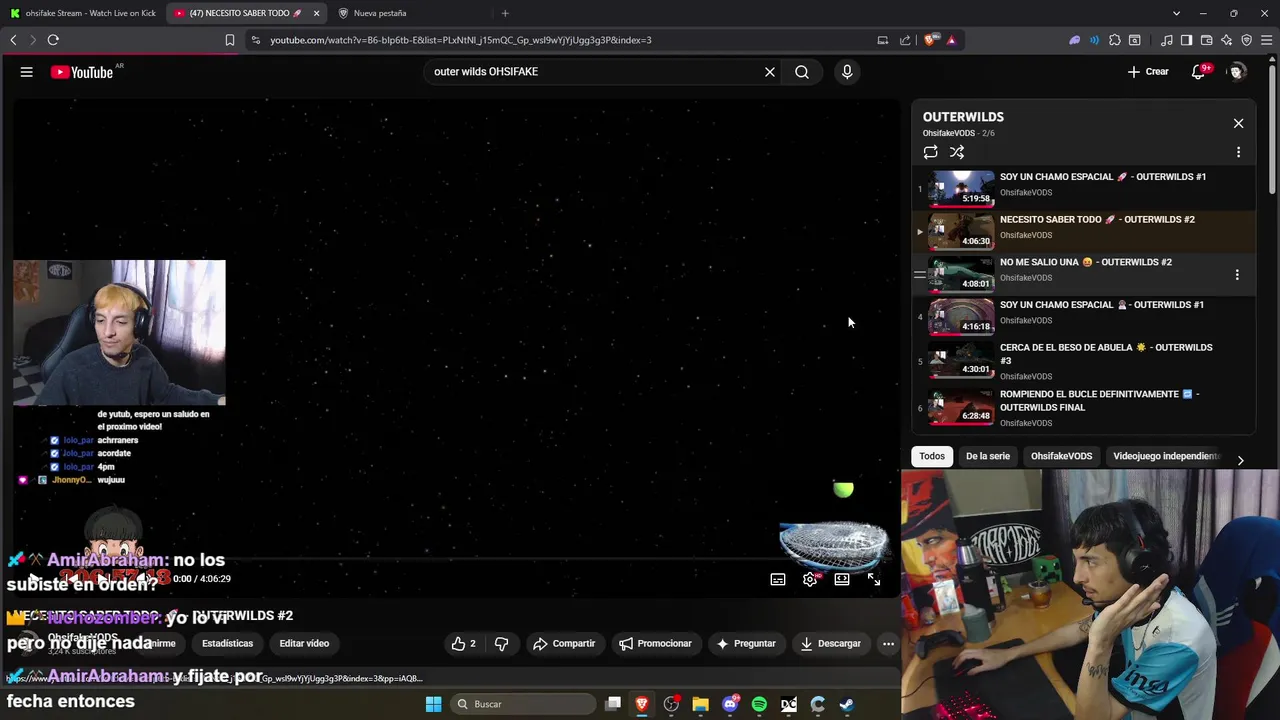Open the playlist header three-dot menu
The height and width of the screenshot is (720, 1280).
(1238, 152)
